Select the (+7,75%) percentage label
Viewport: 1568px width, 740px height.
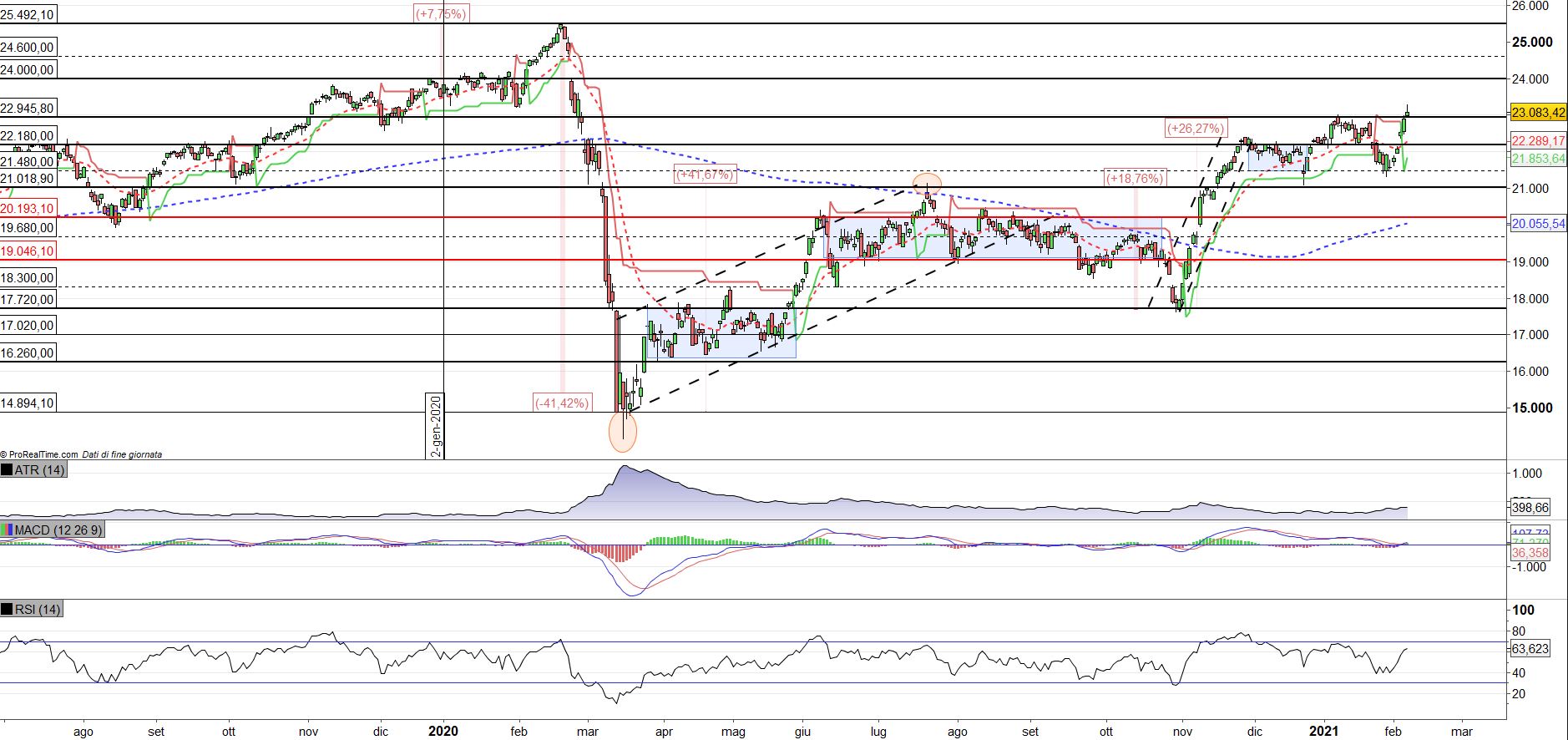click(x=442, y=13)
